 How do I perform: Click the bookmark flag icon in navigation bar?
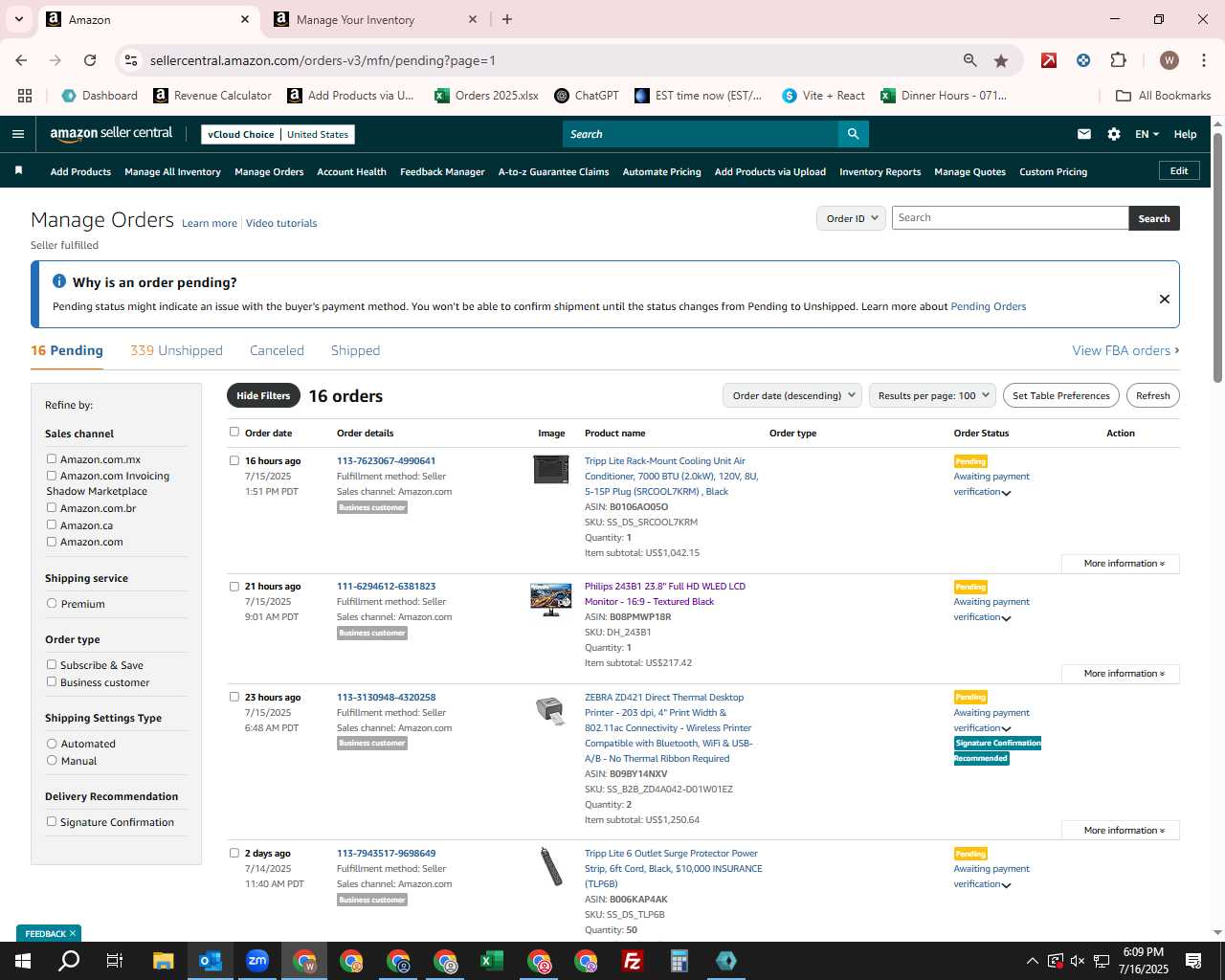18,171
